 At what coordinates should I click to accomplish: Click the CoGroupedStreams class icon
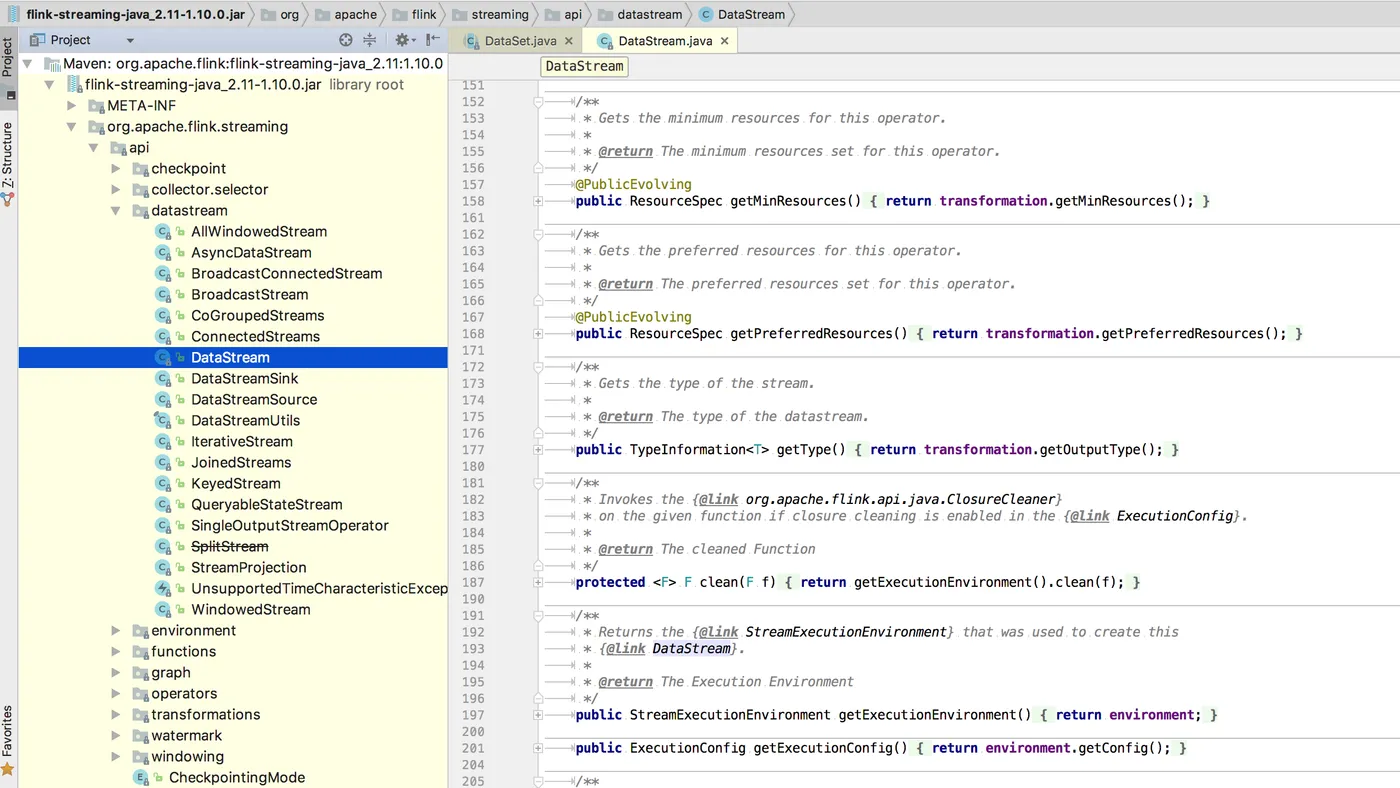163,315
